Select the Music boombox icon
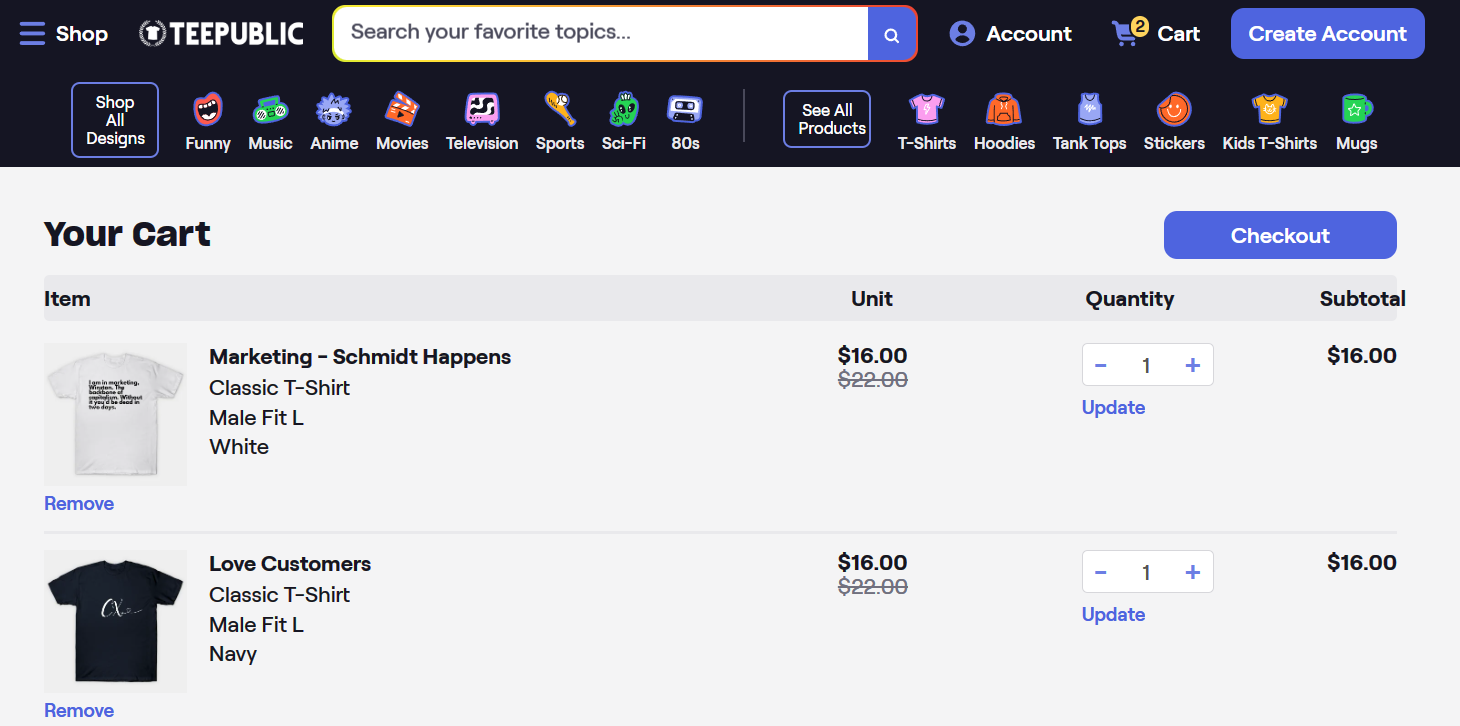1460x726 pixels. pyautogui.click(x=270, y=109)
